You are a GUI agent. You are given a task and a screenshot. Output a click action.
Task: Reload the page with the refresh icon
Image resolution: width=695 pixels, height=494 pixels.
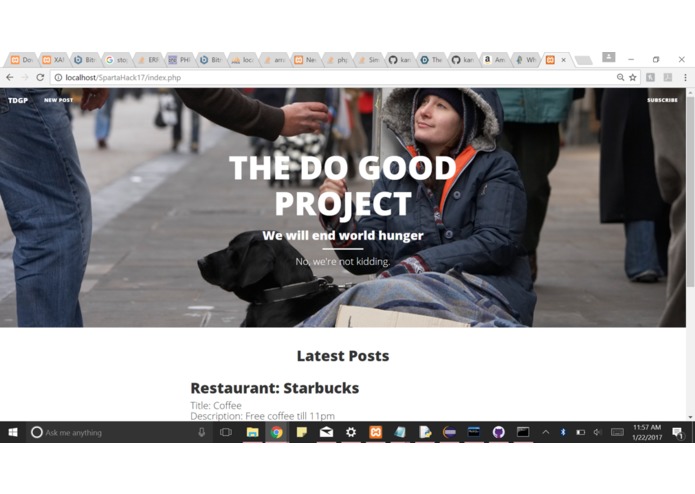pyautogui.click(x=40, y=78)
